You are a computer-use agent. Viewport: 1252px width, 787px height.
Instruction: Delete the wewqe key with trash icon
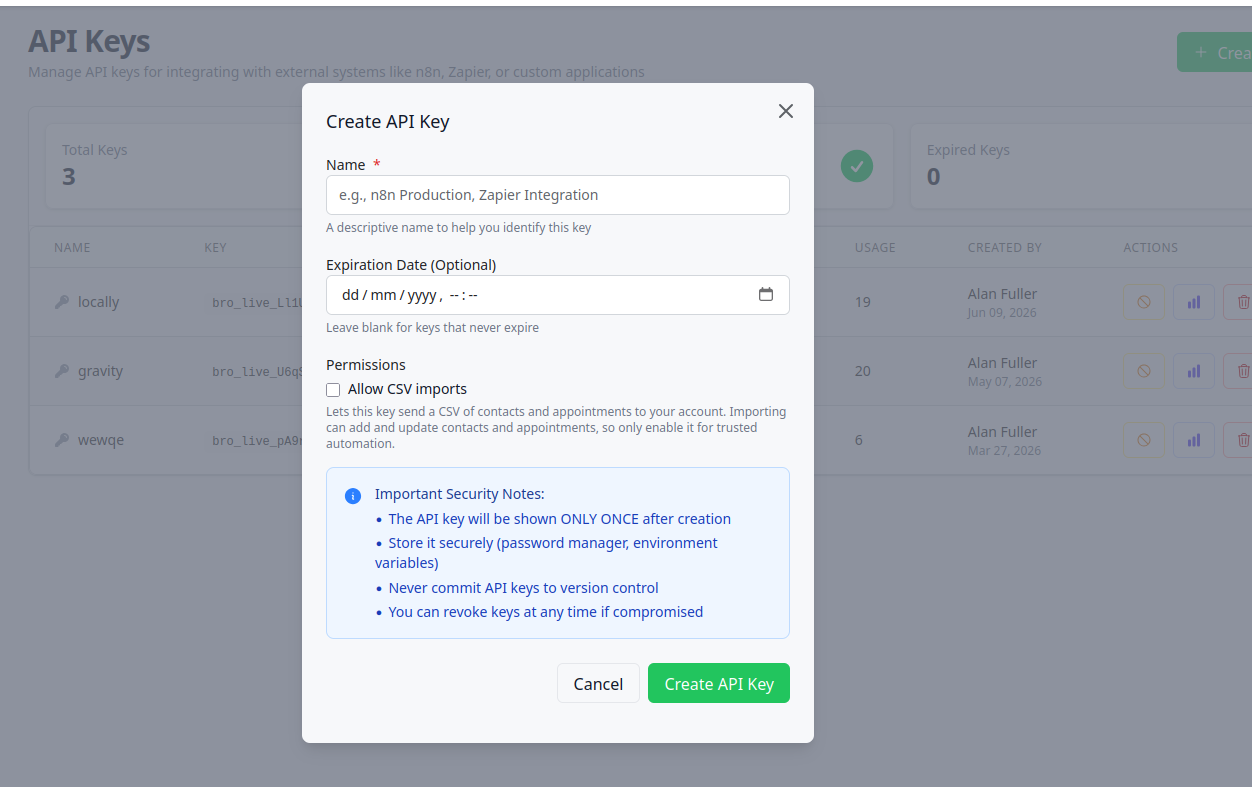pos(1240,440)
